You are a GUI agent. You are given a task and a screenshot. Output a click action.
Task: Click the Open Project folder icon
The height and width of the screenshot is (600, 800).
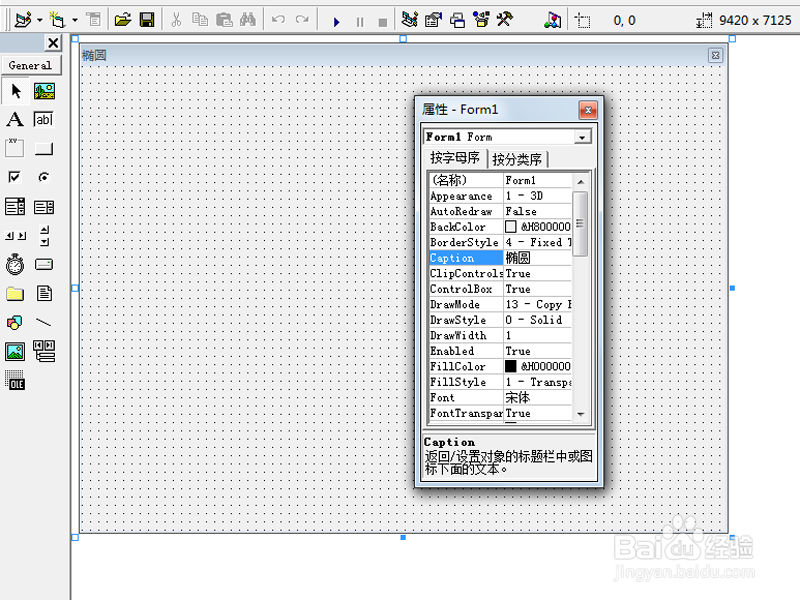pyautogui.click(x=122, y=20)
